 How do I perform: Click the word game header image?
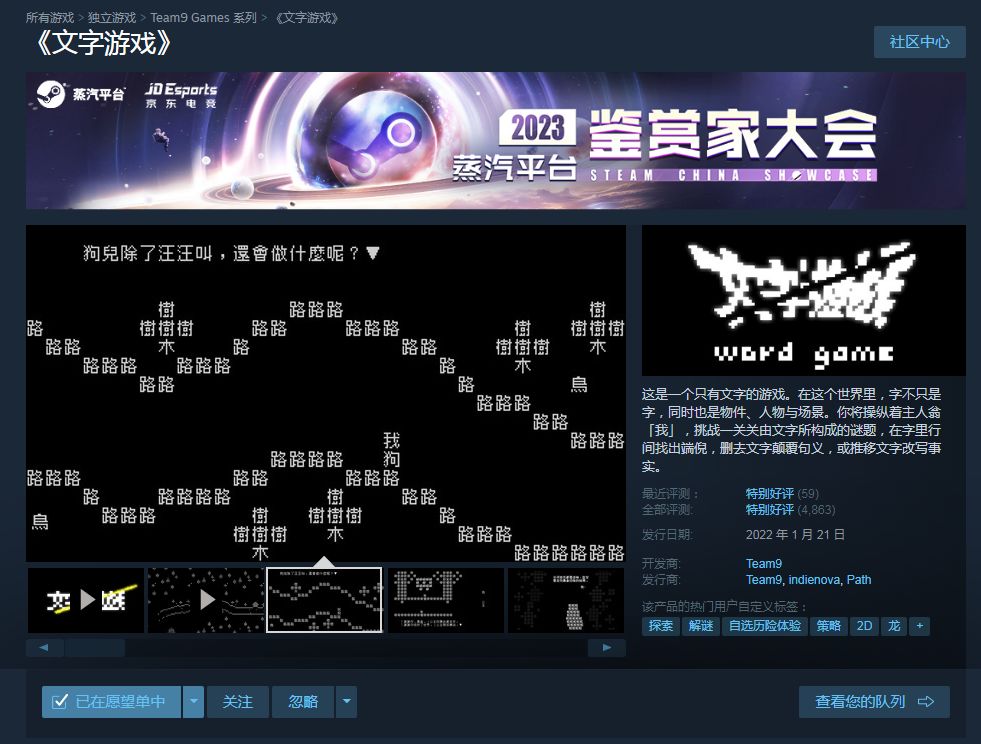tap(804, 300)
